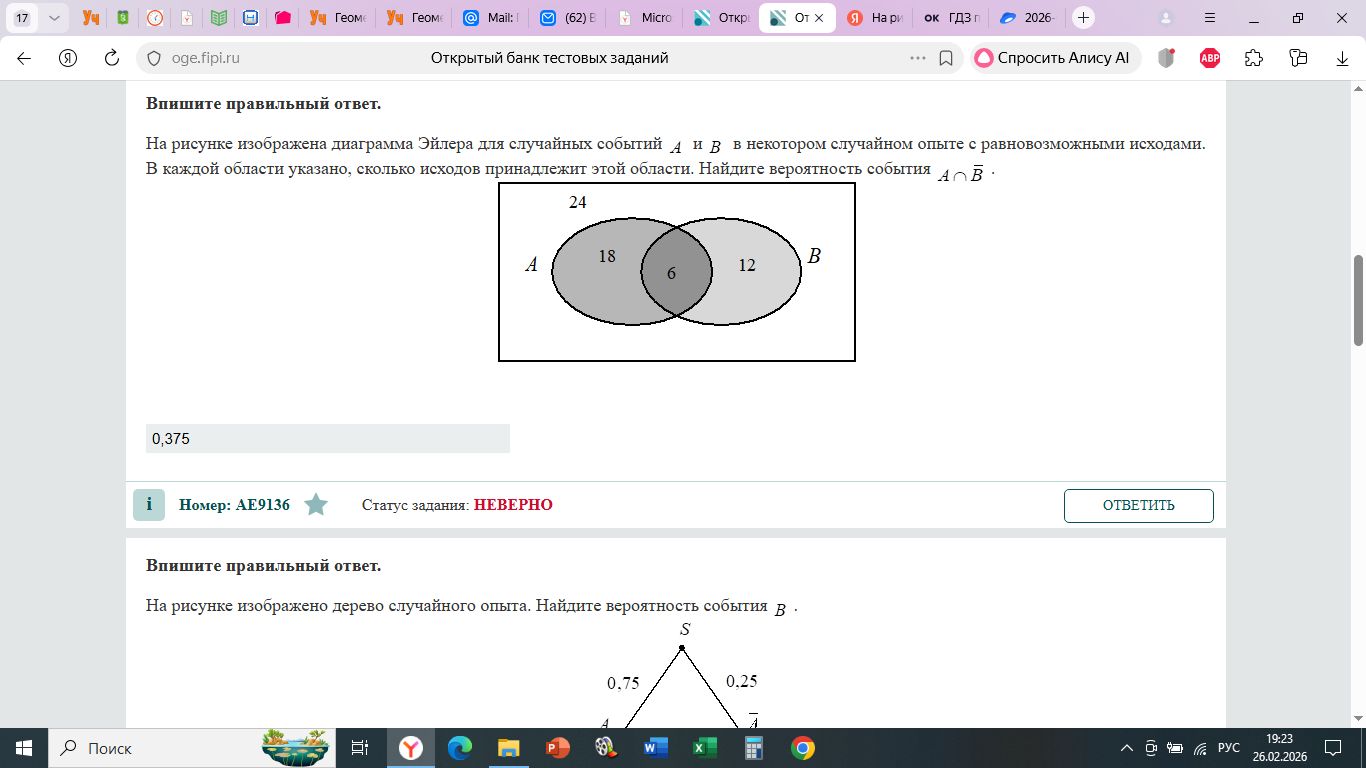1366x768 pixels.
Task: Switch to the Micro tab
Action: (x=644, y=18)
